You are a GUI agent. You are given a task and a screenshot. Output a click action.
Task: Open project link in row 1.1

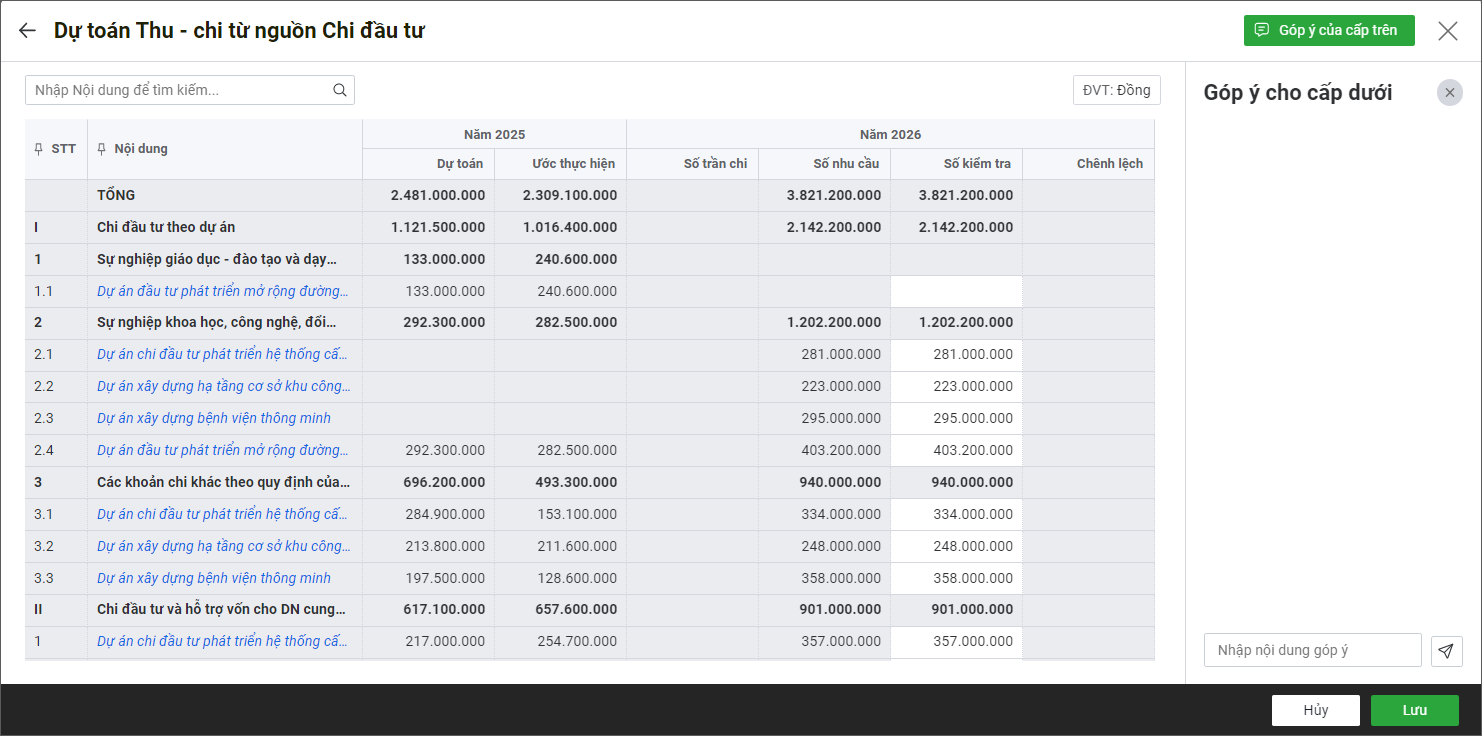click(x=222, y=291)
